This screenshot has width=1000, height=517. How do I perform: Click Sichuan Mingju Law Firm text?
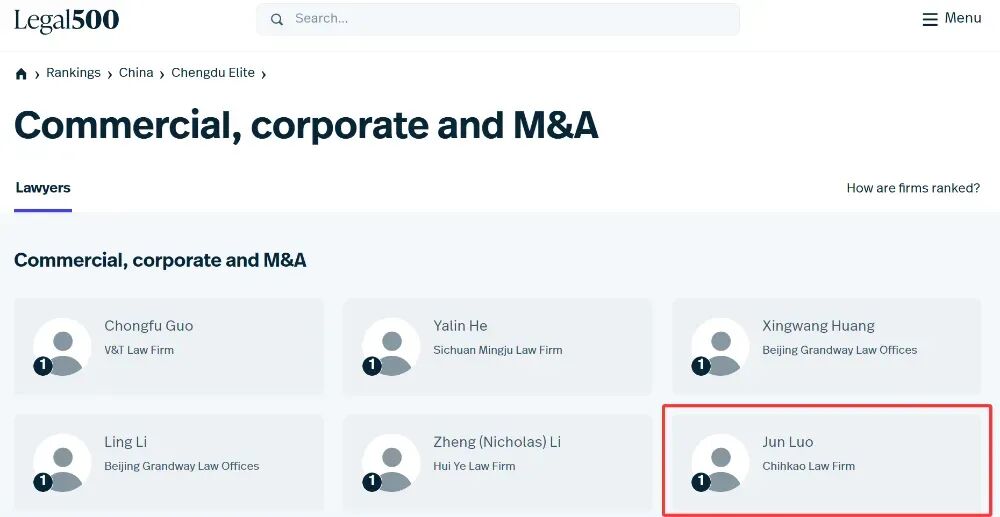coord(498,350)
